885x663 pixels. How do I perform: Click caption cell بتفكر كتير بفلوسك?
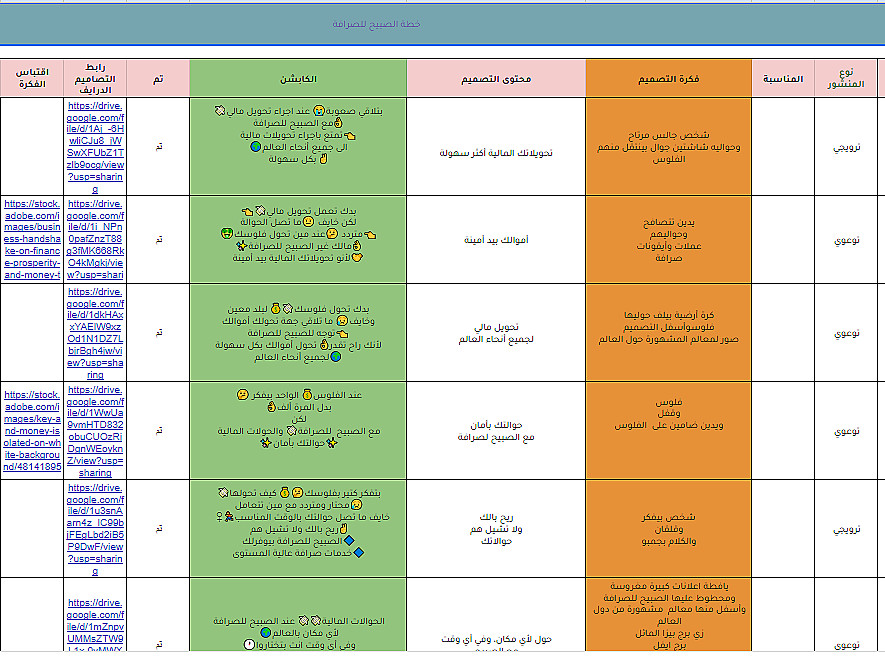pos(298,529)
